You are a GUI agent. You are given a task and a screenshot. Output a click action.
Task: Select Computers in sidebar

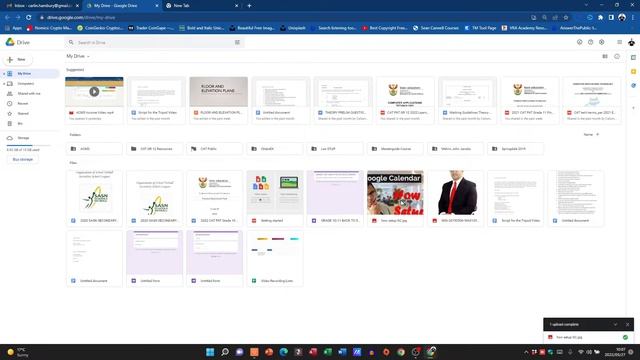pos(30,84)
